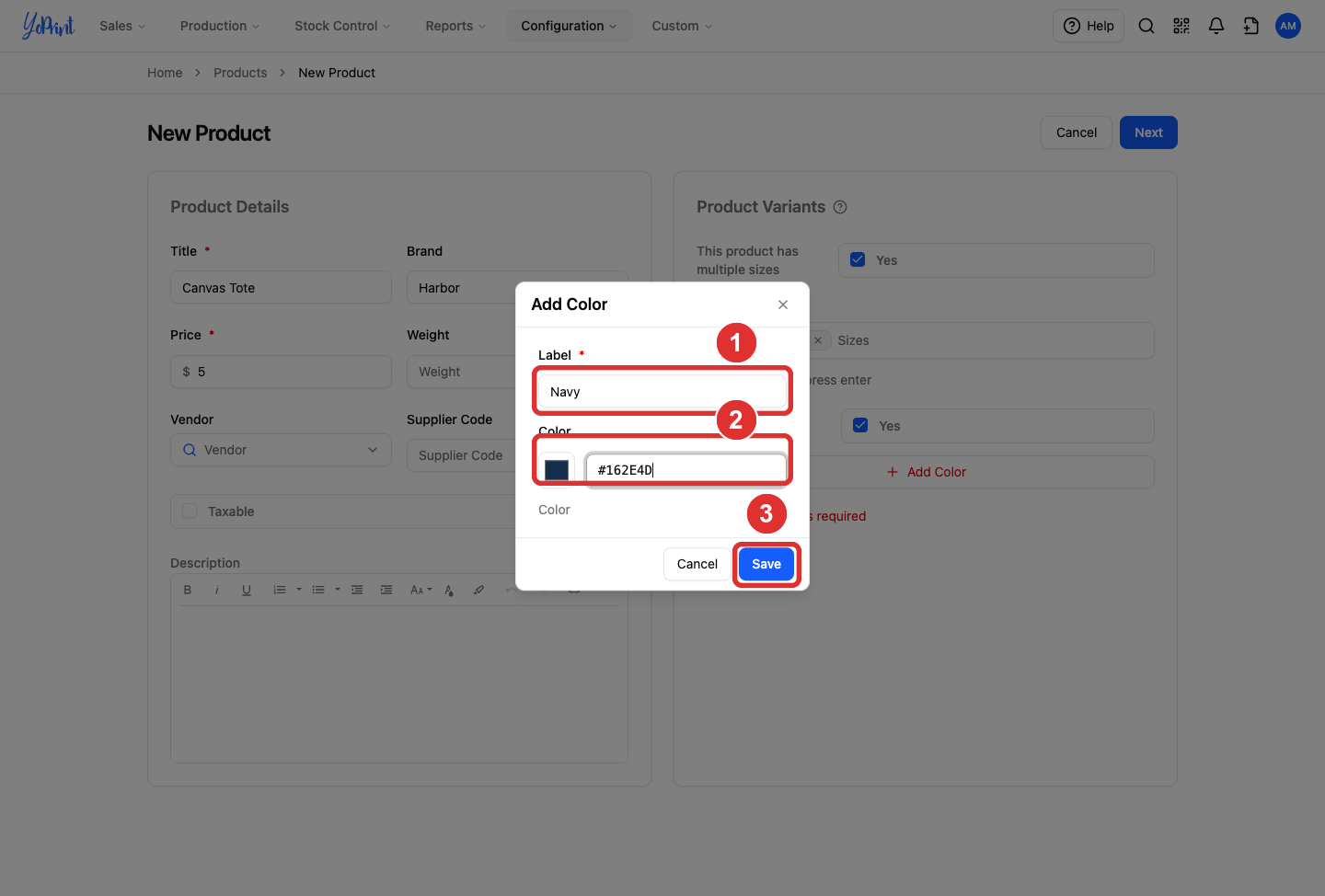The width and height of the screenshot is (1325, 896).
Task: Open the Reports menu
Action: tap(455, 26)
